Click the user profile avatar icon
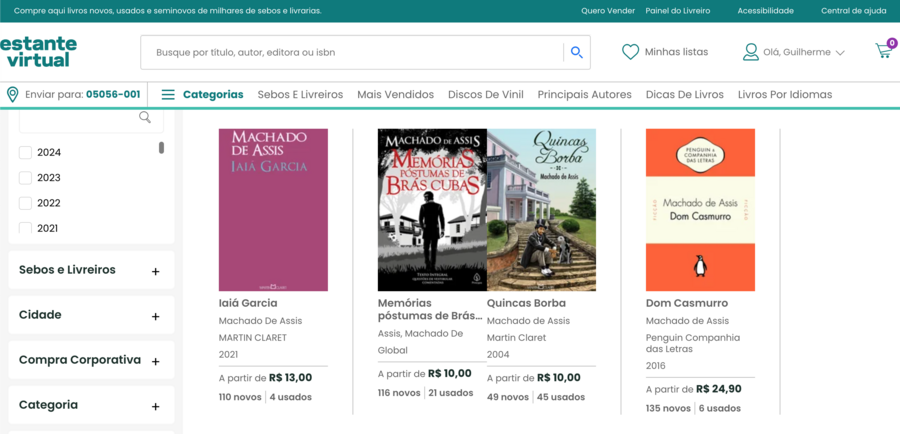 [751, 52]
